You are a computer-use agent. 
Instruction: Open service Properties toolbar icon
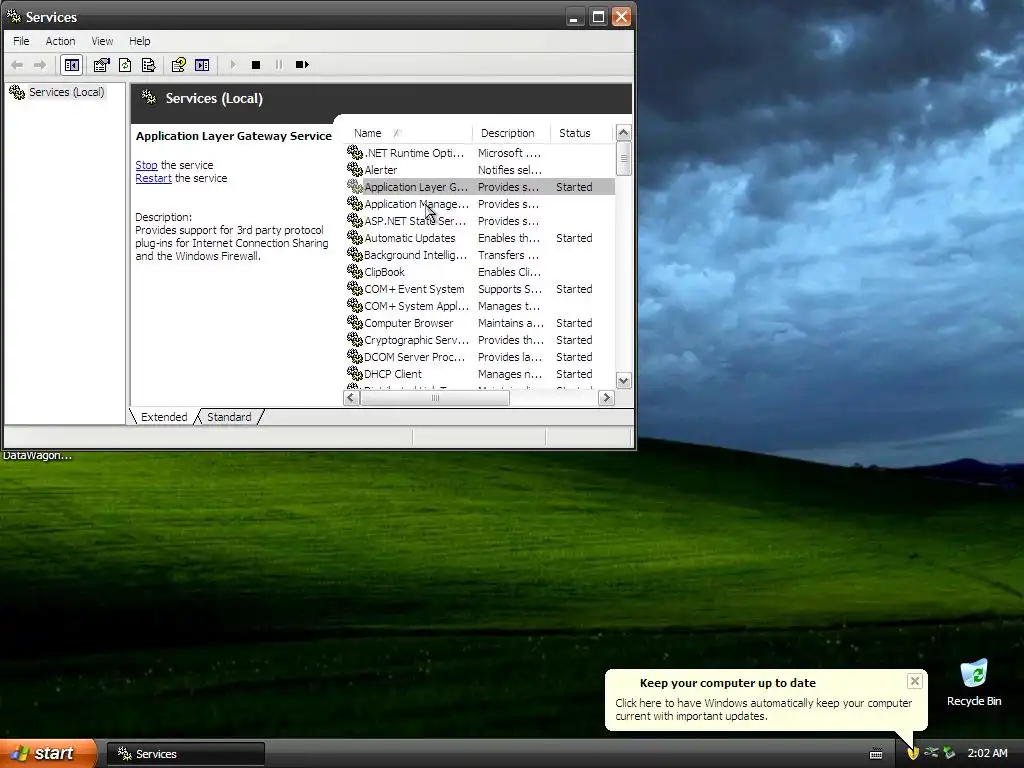tap(101, 65)
